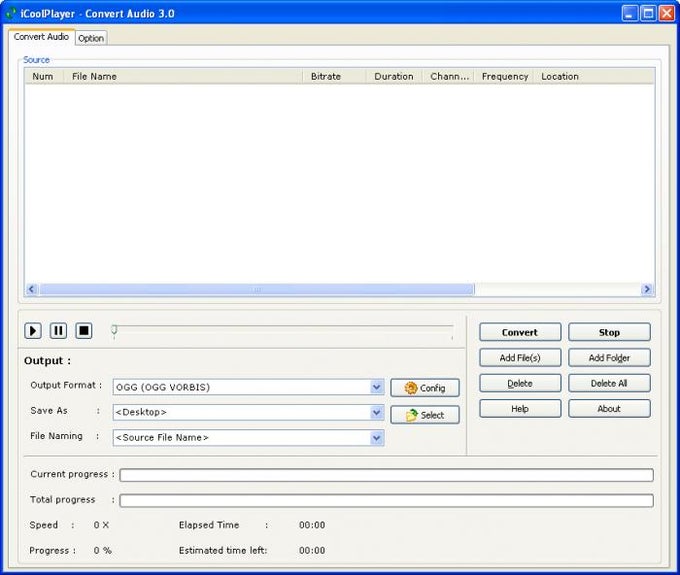Sort by File Name column header
Screen dimensions: 680x575
pyautogui.click(x=183, y=76)
